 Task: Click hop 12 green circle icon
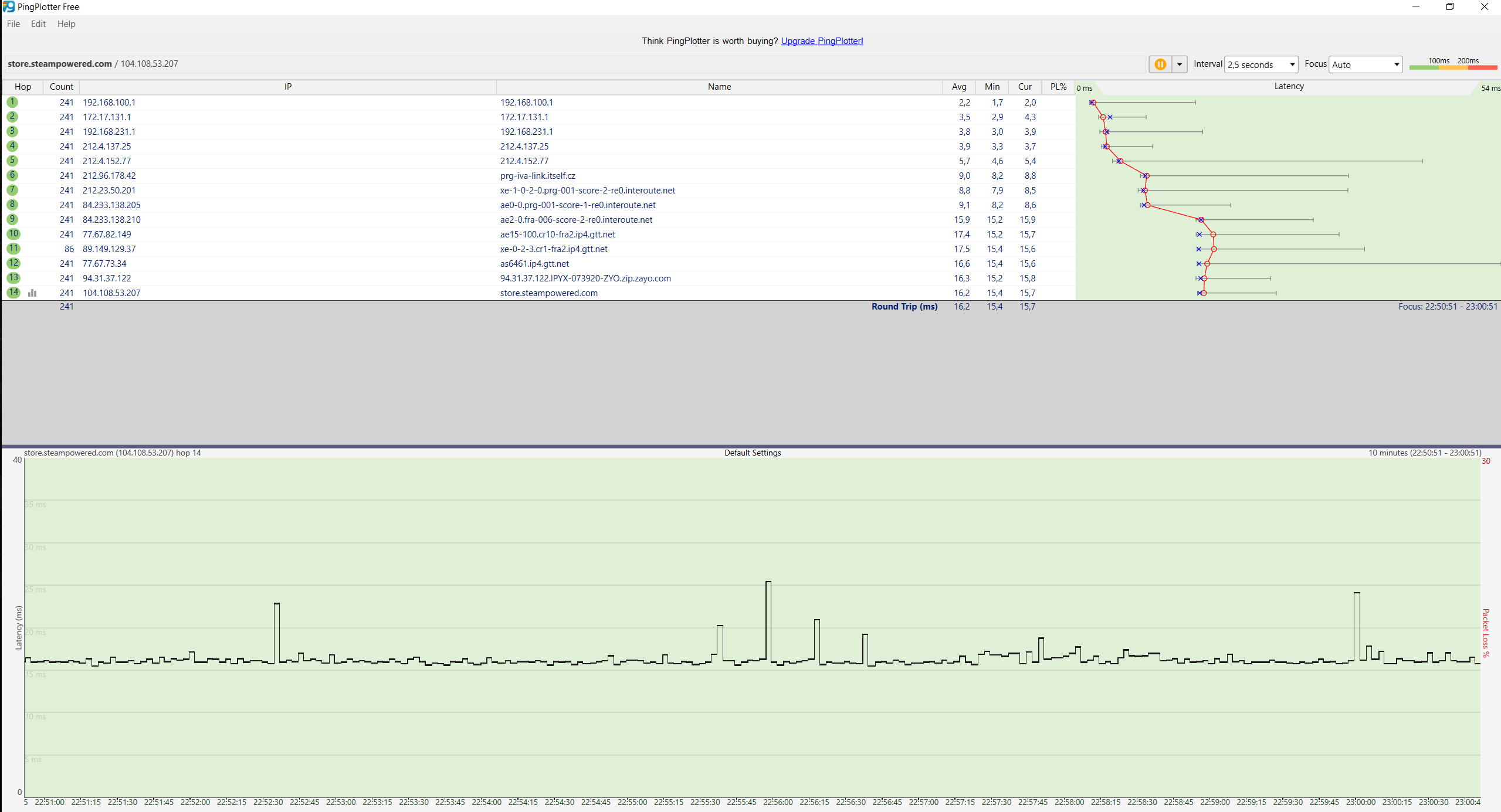(13, 263)
